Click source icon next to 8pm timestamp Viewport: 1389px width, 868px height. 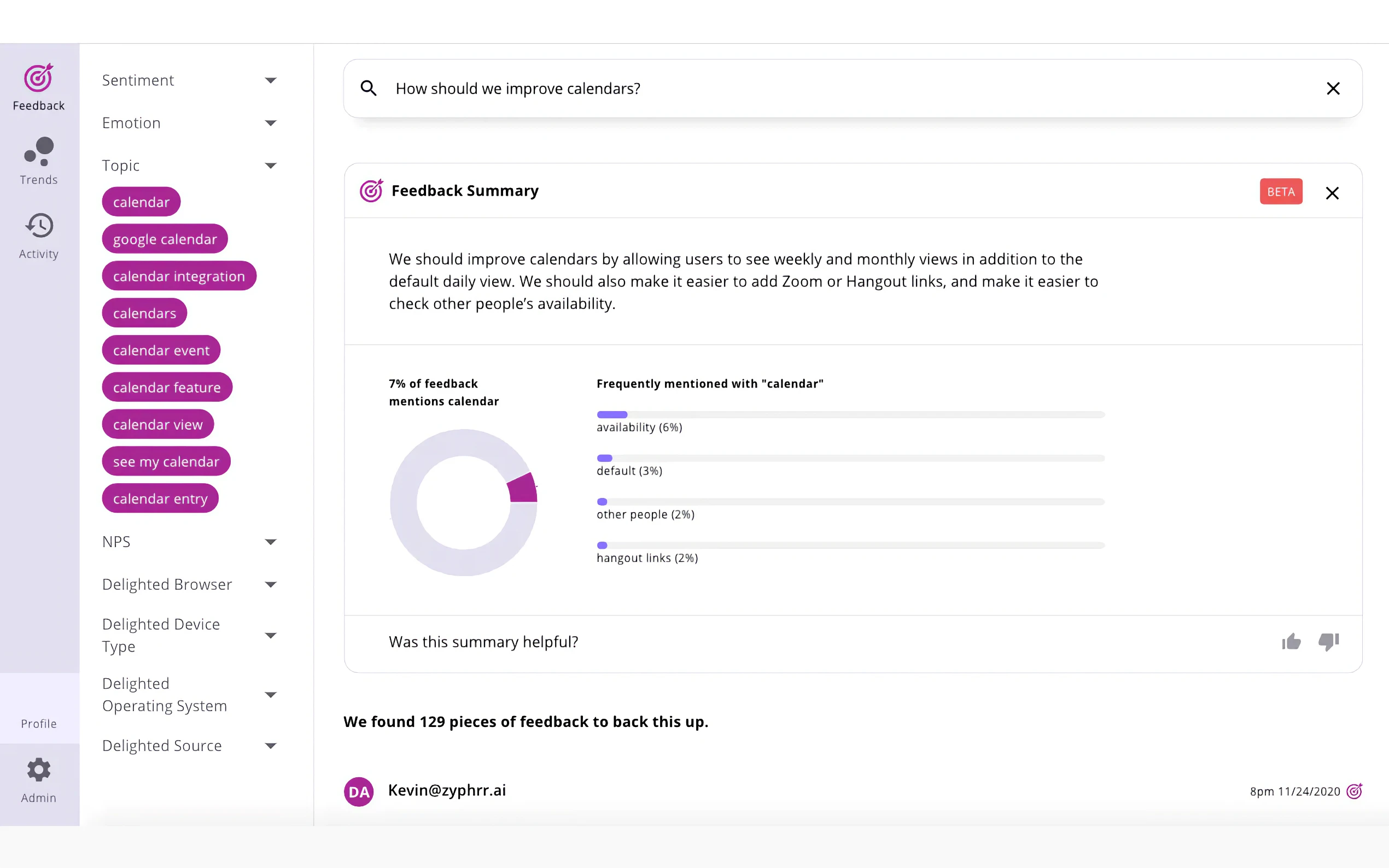pyautogui.click(x=1354, y=791)
